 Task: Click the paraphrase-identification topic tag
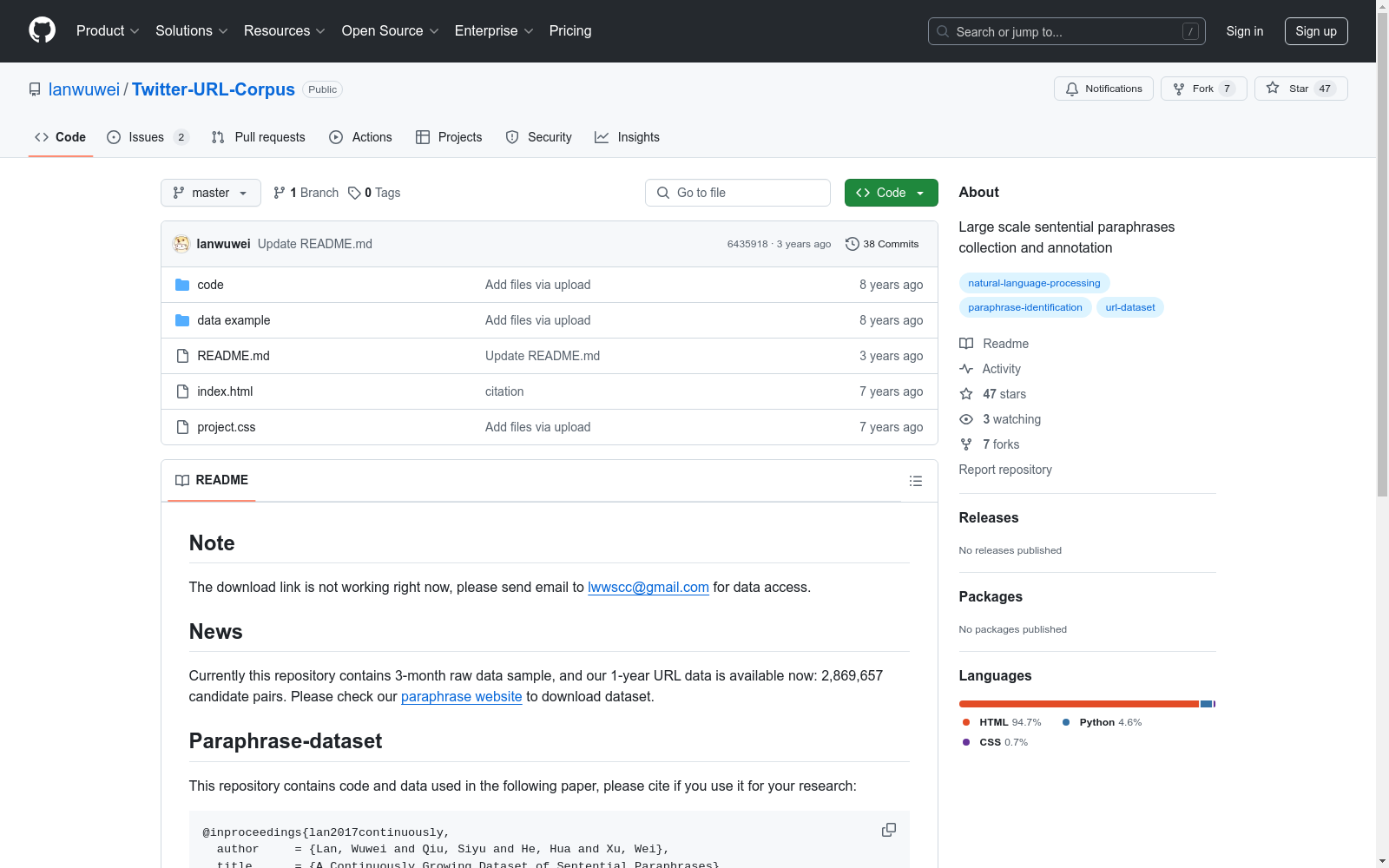[x=1025, y=307]
